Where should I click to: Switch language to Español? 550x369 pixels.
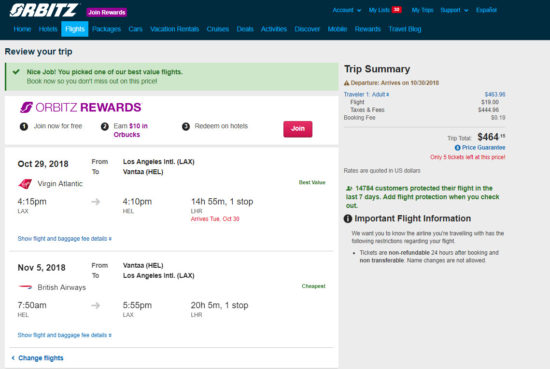pyautogui.click(x=487, y=10)
